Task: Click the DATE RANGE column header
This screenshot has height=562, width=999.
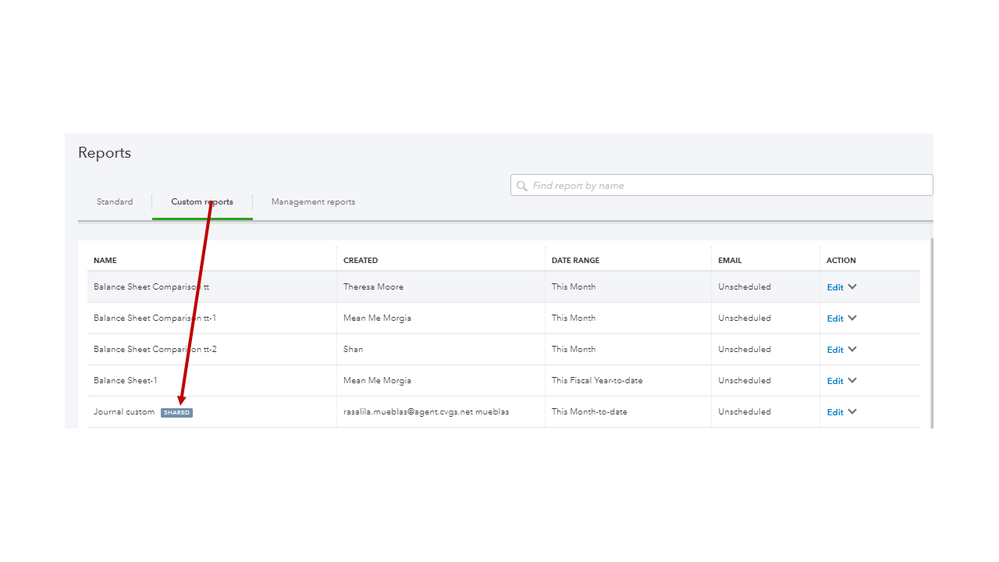Action: click(576, 260)
